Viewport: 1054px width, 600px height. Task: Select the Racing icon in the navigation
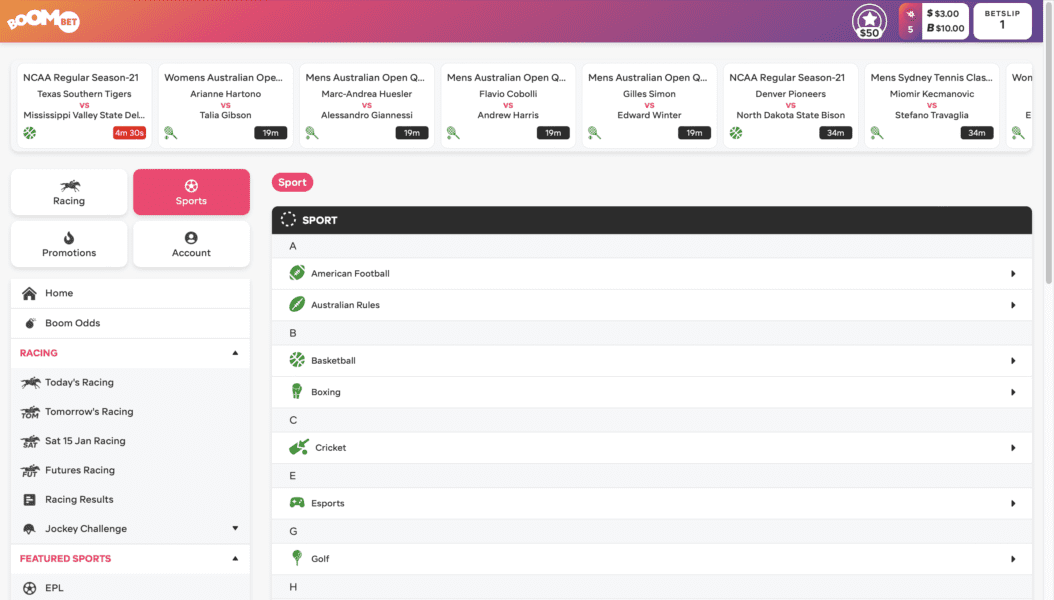pos(68,185)
